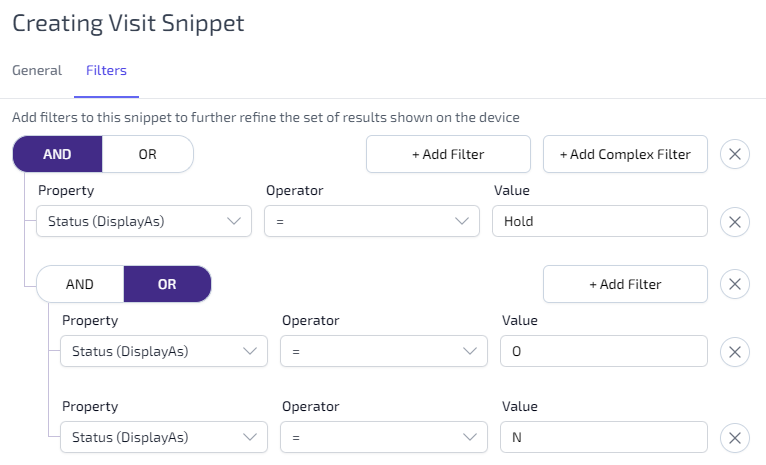Expand Operator dropdown in the O filter row
Image resolution: width=766 pixels, height=465 pixels.
coord(383,351)
